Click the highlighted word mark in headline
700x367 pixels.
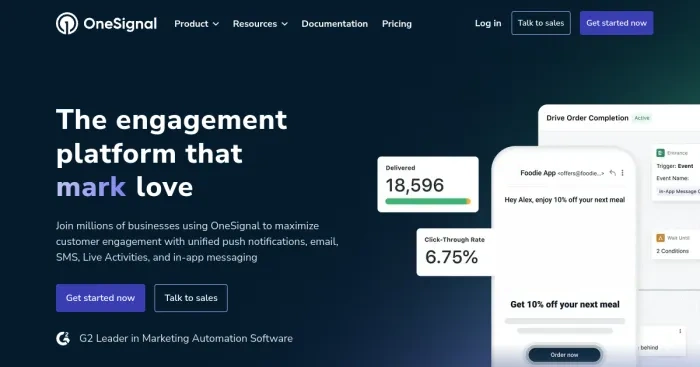pos(91,187)
